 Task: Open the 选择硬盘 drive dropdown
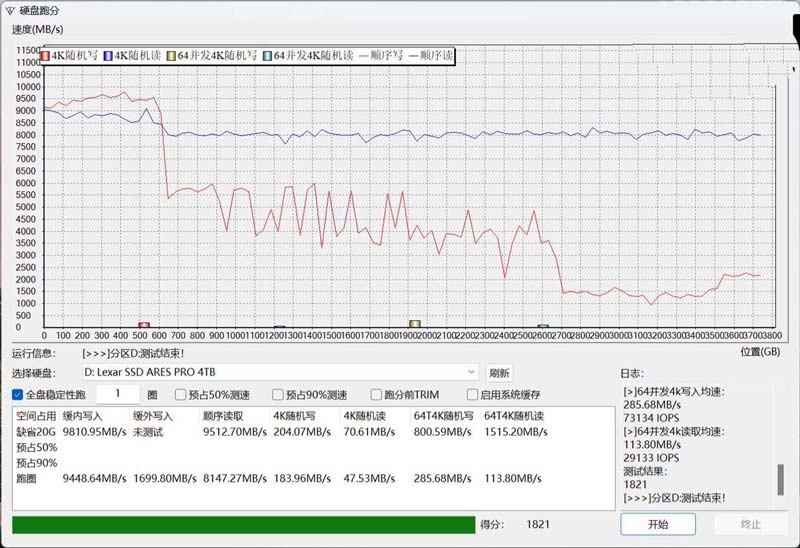[471, 372]
